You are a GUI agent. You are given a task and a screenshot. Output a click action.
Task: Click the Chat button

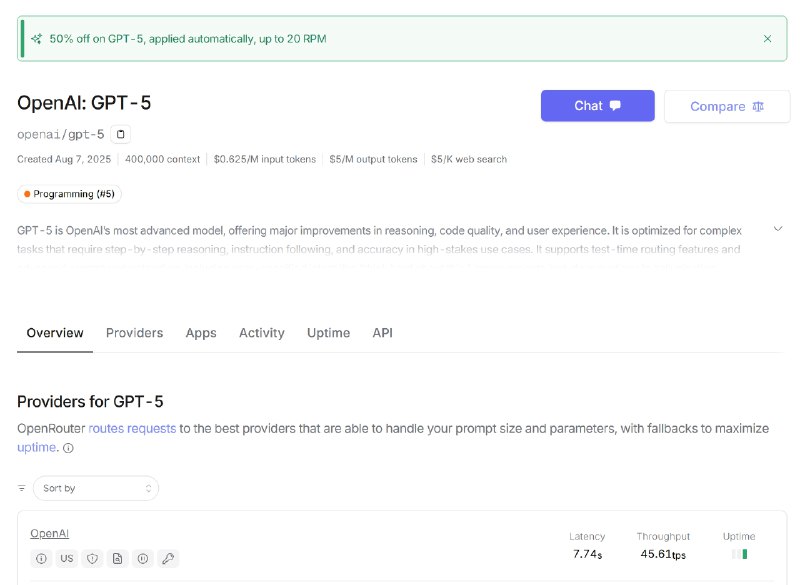click(597, 105)
